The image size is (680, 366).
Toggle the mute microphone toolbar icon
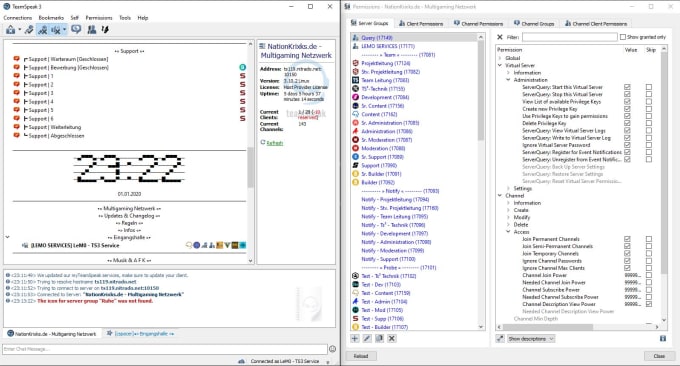coord(42,29)
